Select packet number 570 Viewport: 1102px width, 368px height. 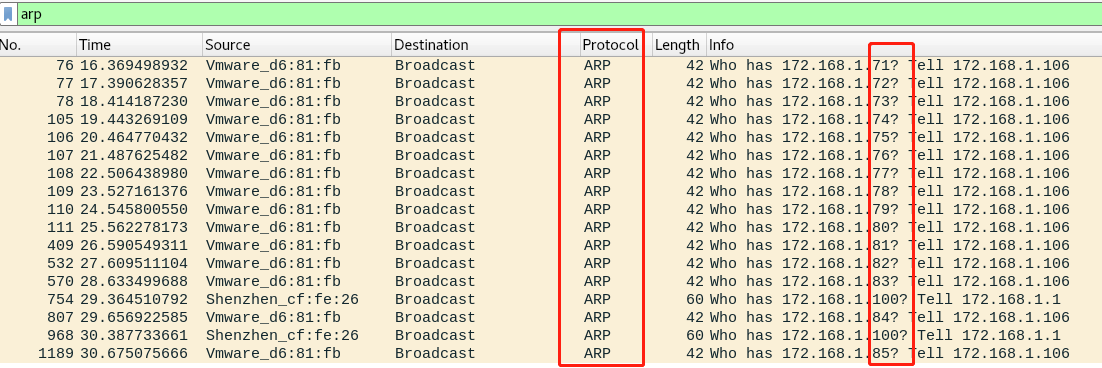551,282
